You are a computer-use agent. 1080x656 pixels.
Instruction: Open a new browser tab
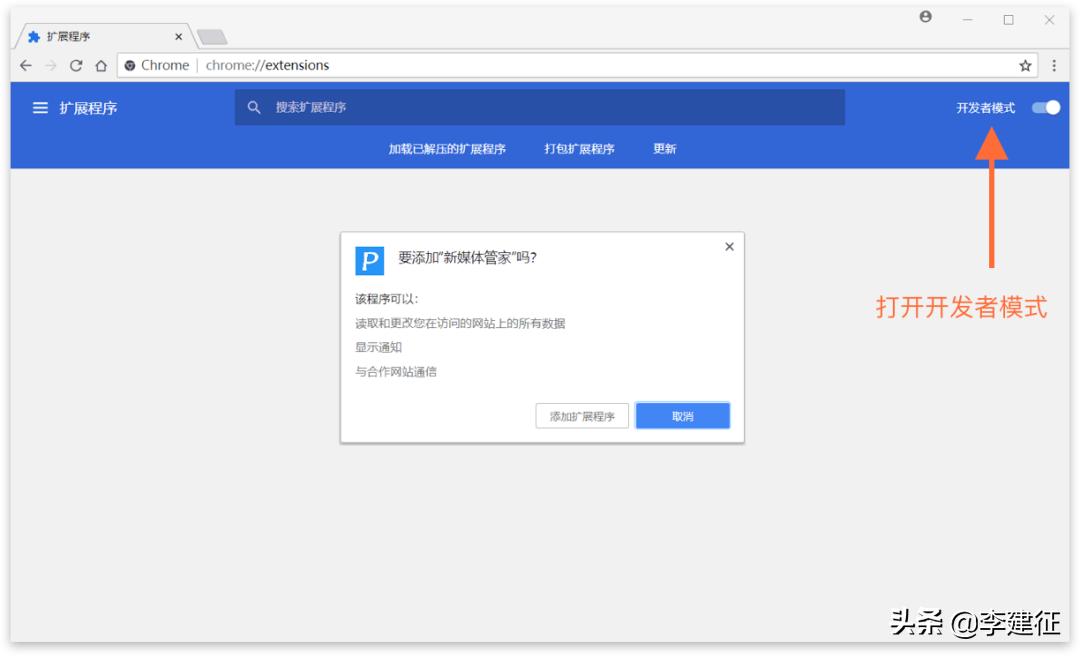pos(210,36)
